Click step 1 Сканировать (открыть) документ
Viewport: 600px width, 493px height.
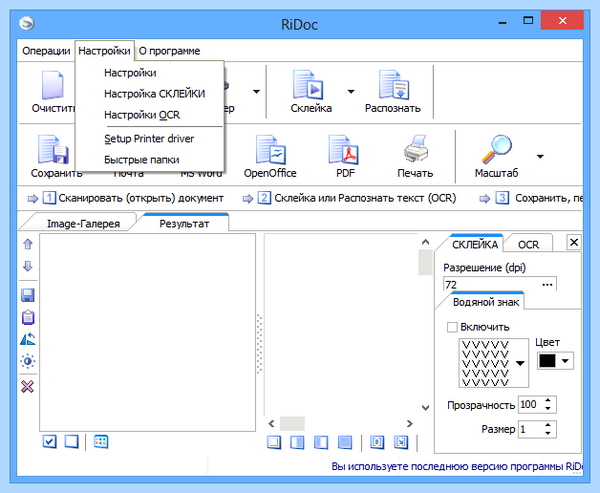click(133, 198)
